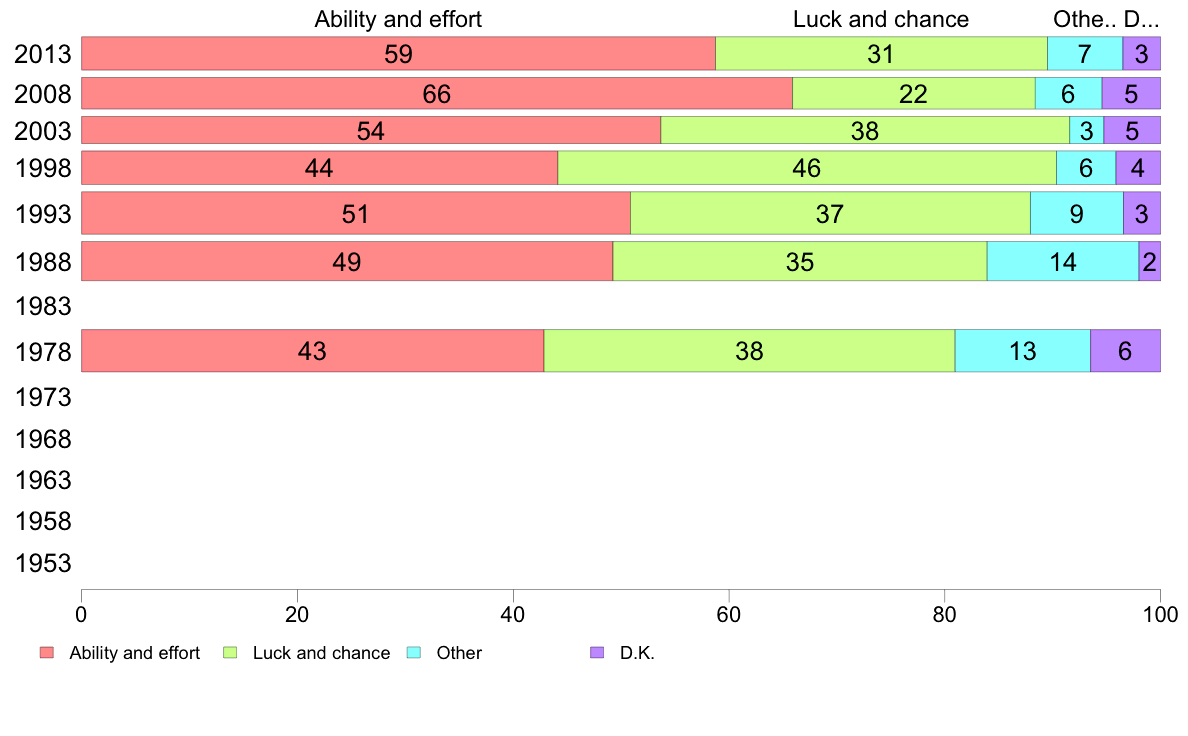
Task: Click the Luck and chance column header
Action: (x=881, y=19)
